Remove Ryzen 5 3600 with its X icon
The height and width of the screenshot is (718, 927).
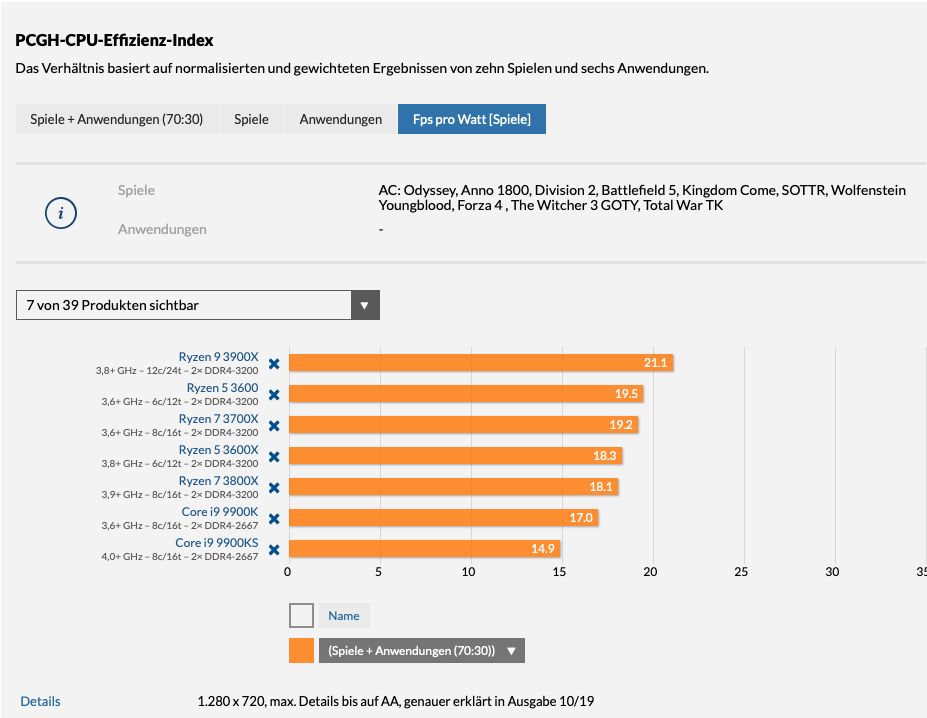(274, 394)
